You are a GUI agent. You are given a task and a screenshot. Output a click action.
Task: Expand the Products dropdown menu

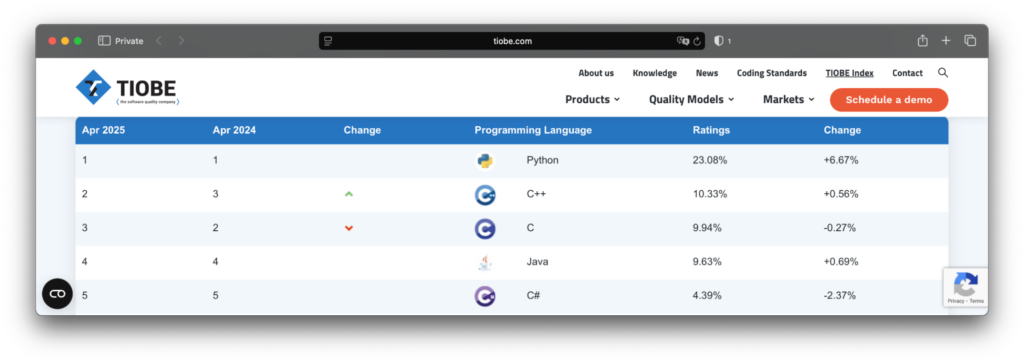592,99
